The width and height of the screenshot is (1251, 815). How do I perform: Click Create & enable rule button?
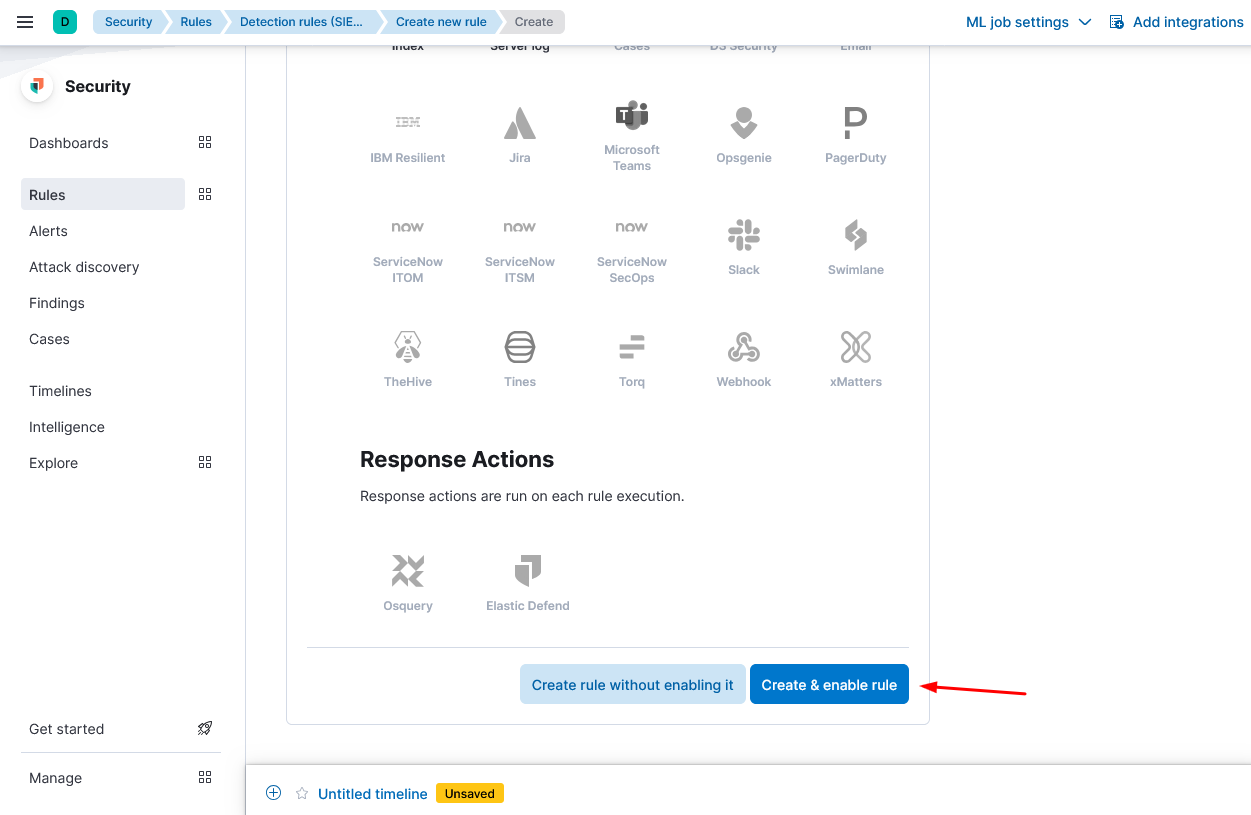click(829, 685)
